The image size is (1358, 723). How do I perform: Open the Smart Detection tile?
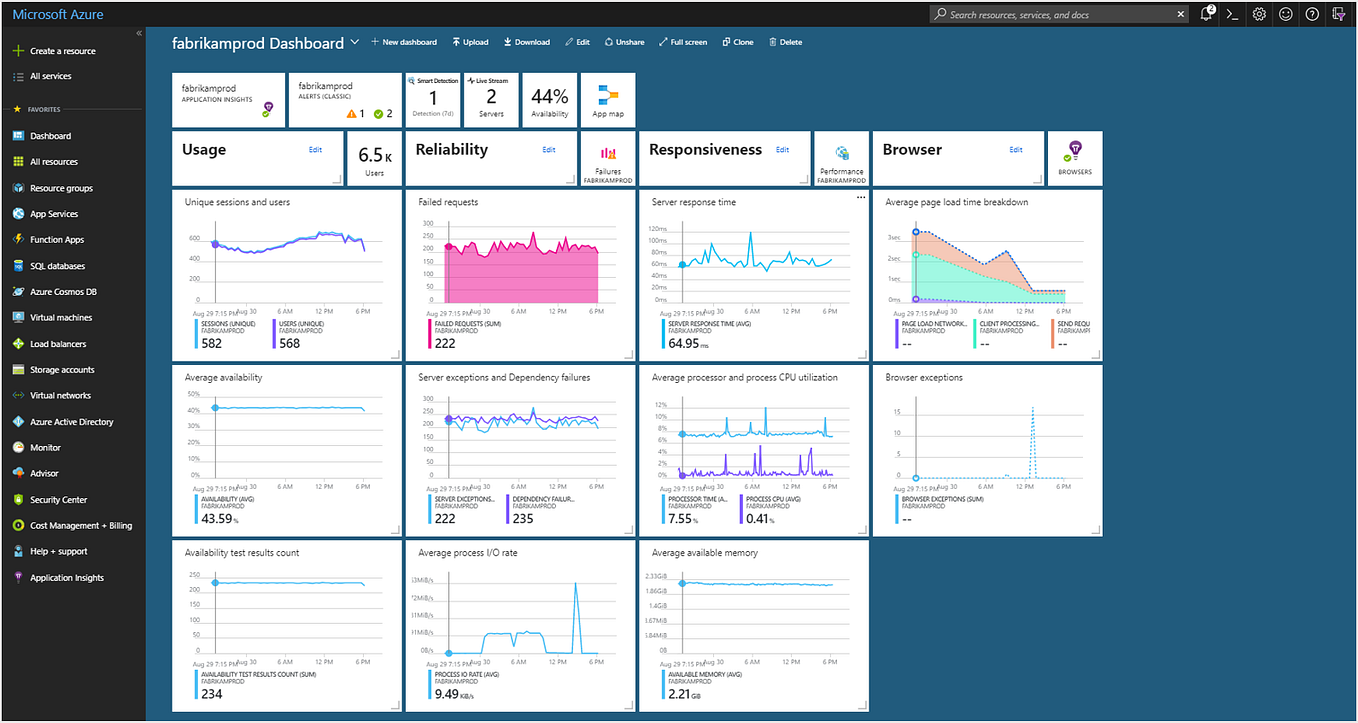(432, 99)
